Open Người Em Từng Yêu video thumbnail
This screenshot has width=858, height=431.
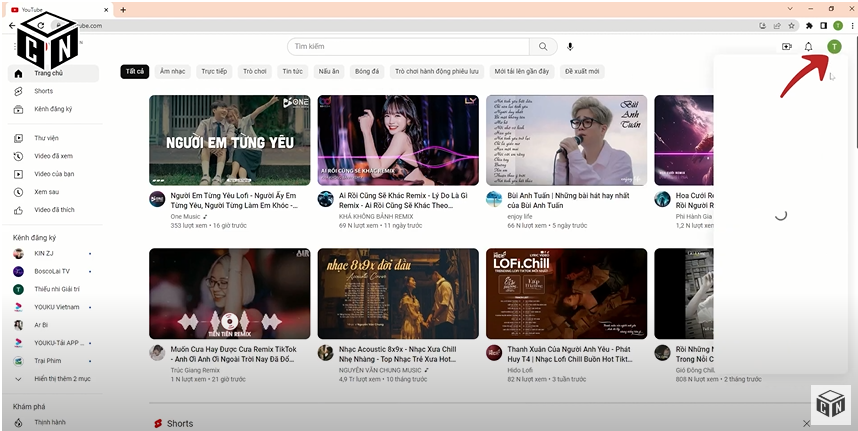(x=229, y=140)
